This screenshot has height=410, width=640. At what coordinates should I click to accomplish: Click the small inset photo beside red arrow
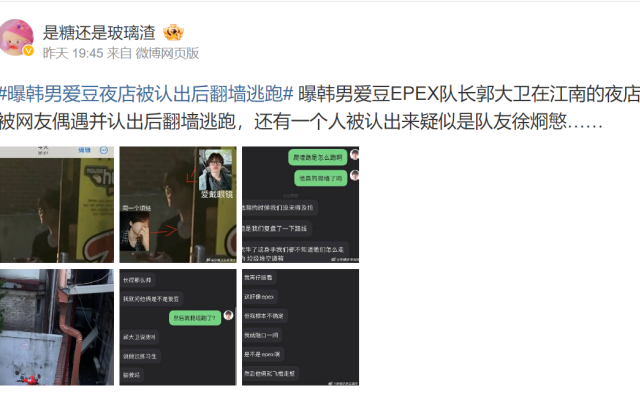coord(134,231)
